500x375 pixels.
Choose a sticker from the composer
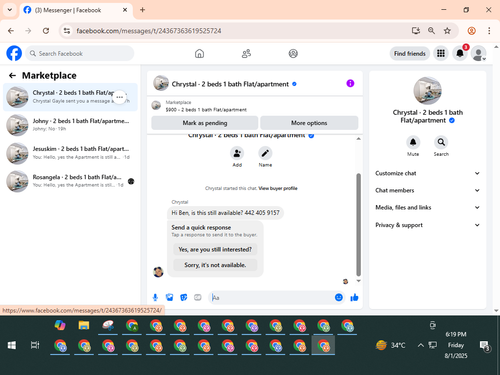184,297
